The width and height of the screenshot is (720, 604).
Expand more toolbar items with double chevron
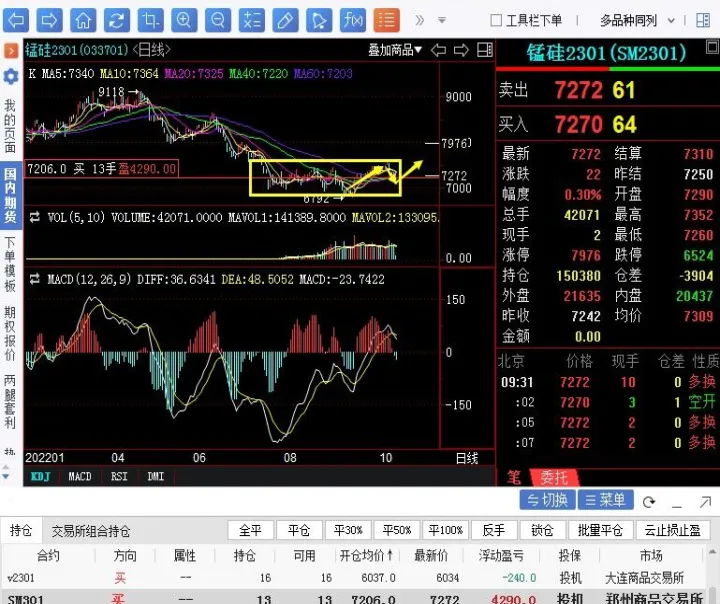click(419, 20)
